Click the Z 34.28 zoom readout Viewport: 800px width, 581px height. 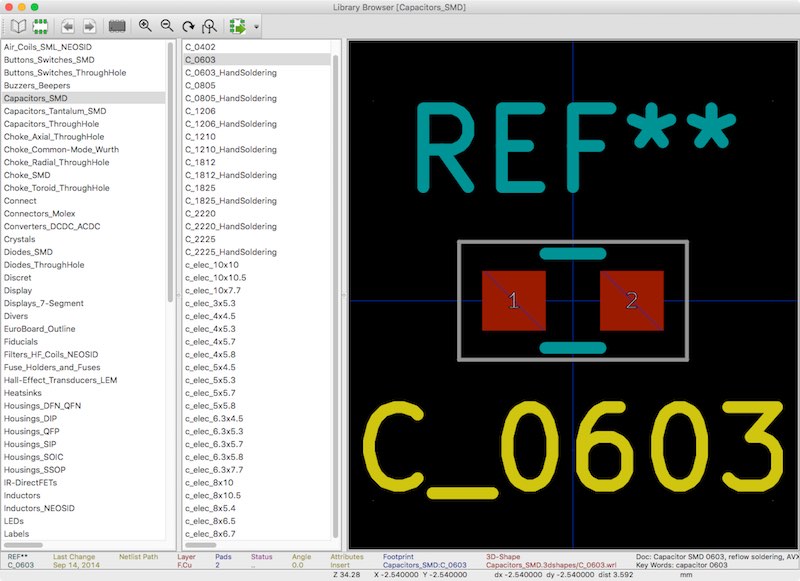346,574
